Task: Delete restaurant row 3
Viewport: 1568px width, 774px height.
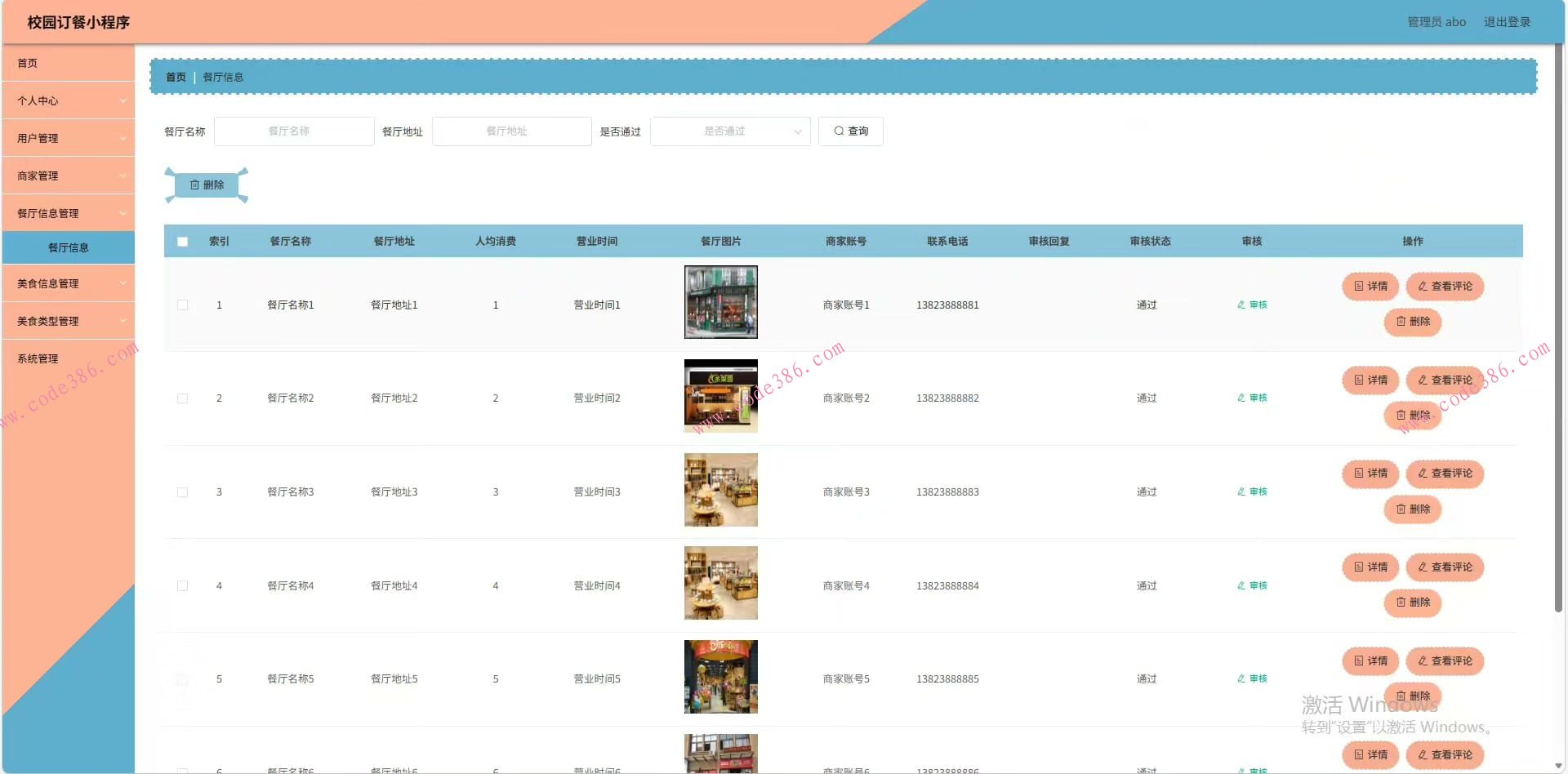Action: click(1412, 509)
